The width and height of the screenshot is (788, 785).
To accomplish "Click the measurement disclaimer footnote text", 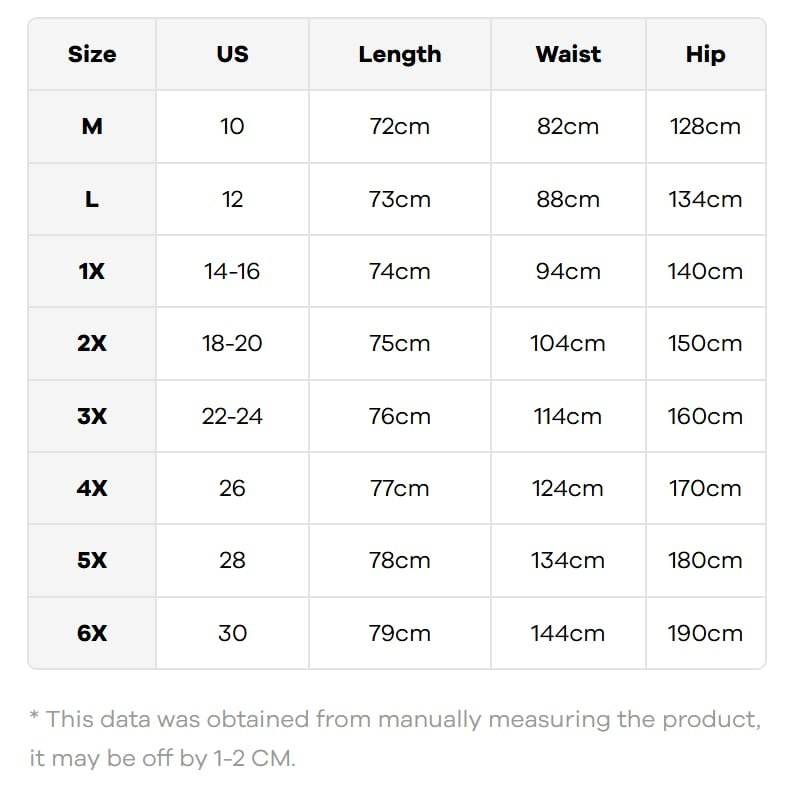I will (394, 738).
